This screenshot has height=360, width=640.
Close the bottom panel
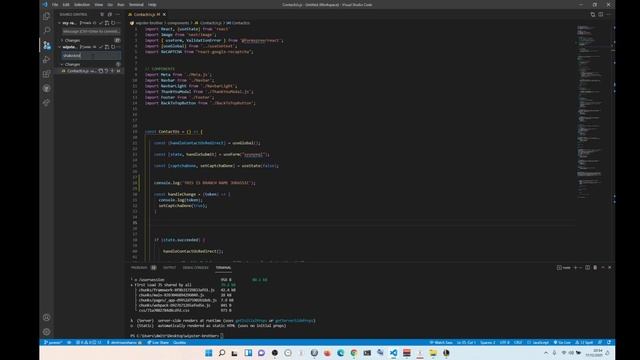tap(610, 267)
